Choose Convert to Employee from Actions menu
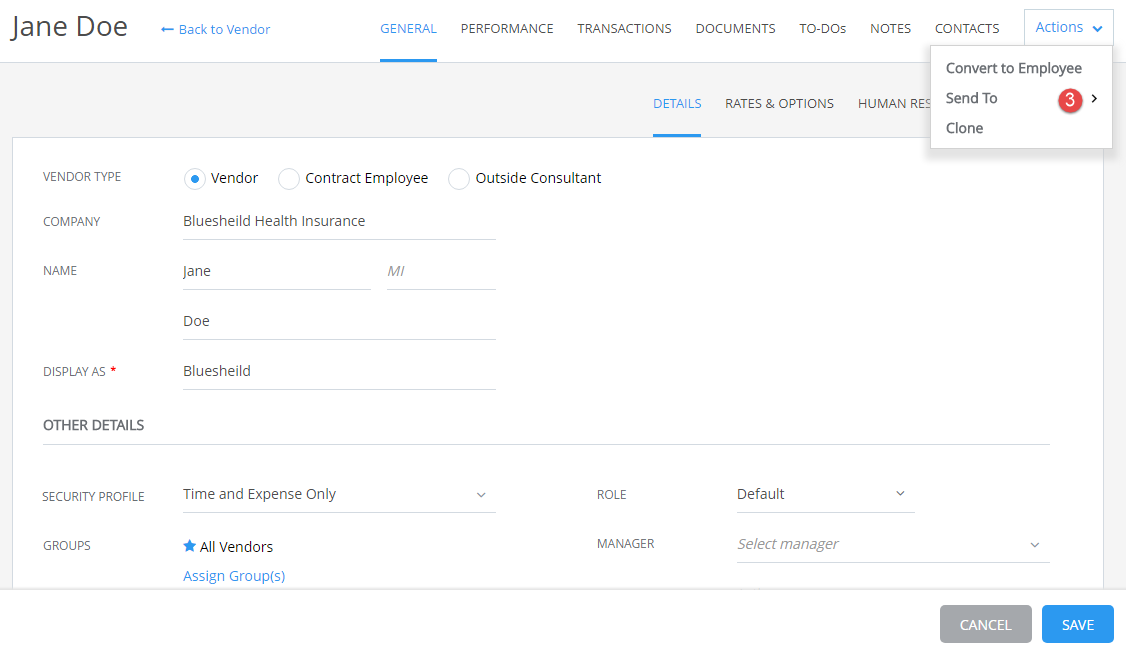Viewport: 1126px width, 658px height. [x=1013, y=68]
